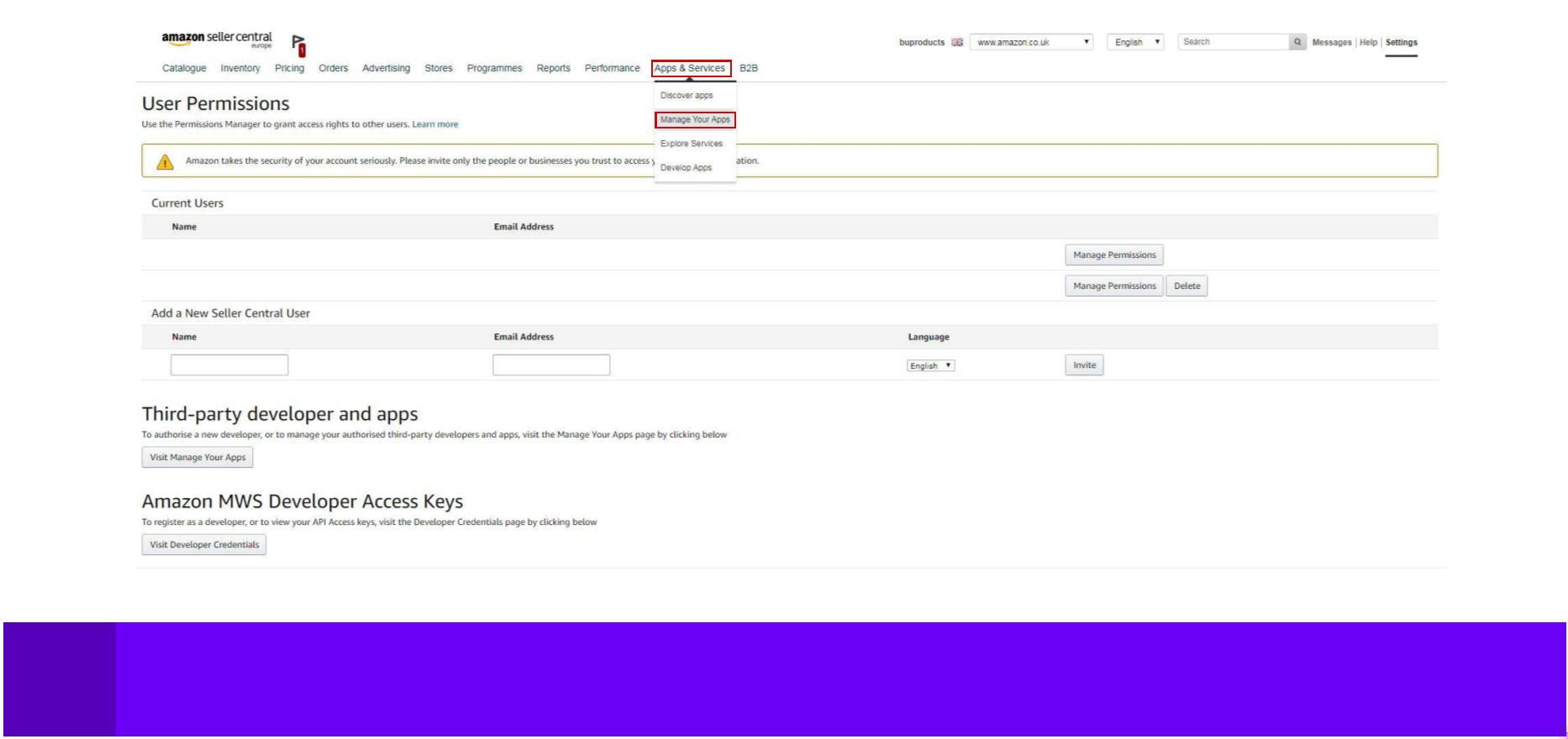Select Manage Your Apps menu entry

point(695,120)
